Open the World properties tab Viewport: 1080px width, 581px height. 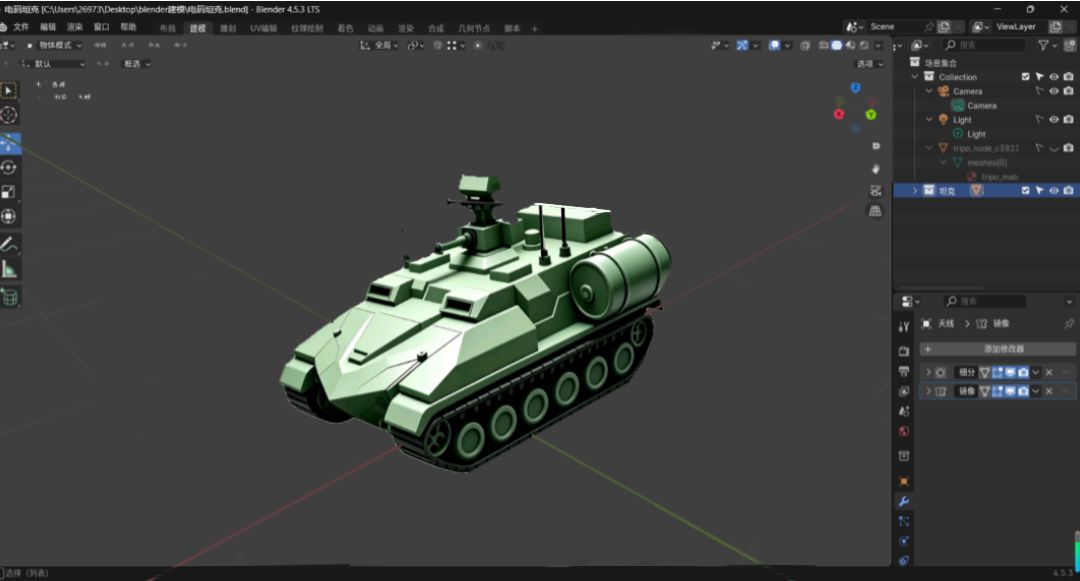pyautogui.click(x=904, y=432)
